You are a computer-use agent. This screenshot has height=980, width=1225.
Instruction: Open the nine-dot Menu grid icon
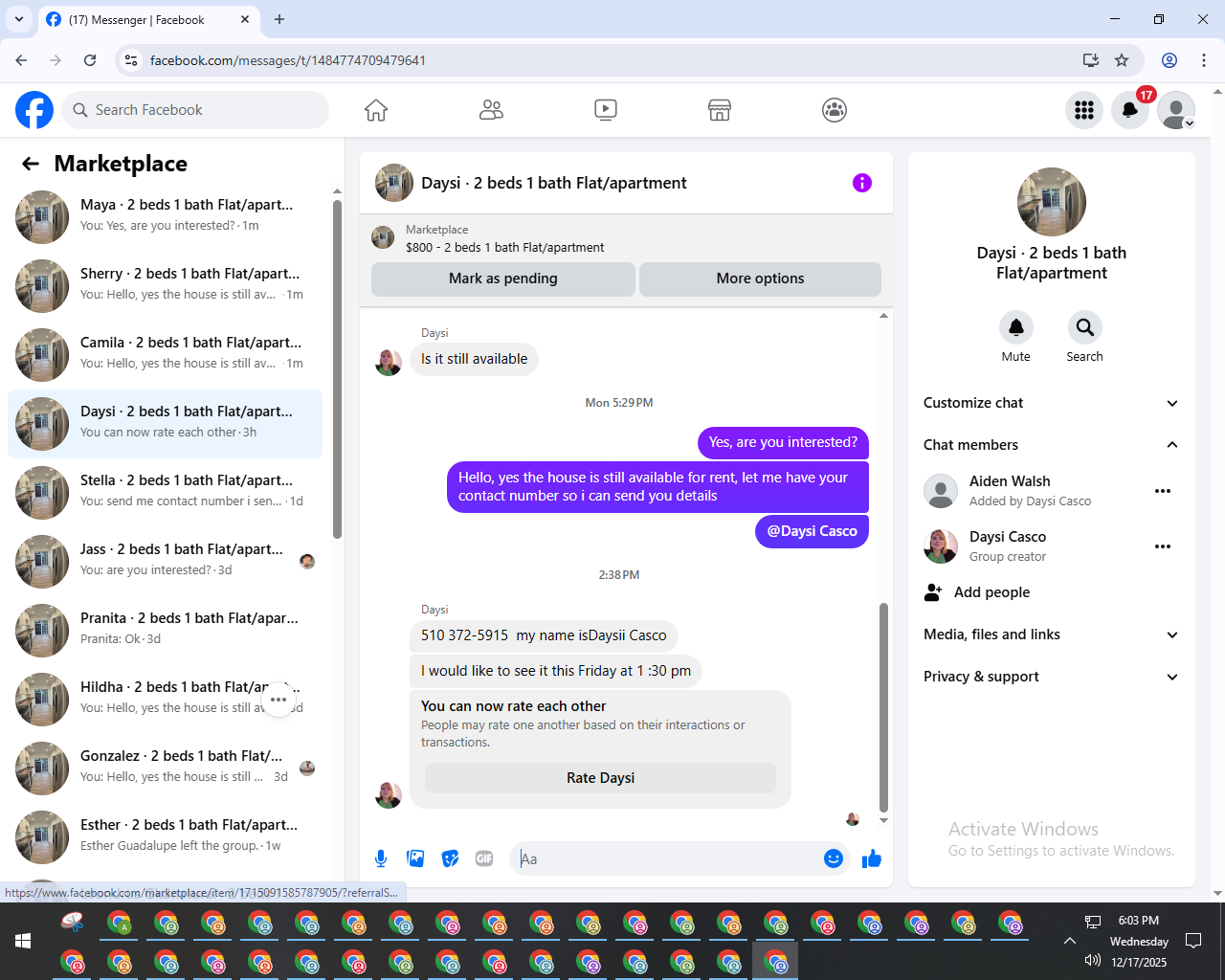(1084, 110)
